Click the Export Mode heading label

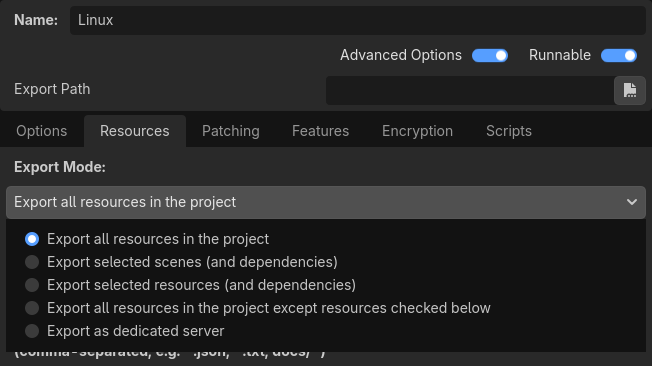[x=60, y=167]
